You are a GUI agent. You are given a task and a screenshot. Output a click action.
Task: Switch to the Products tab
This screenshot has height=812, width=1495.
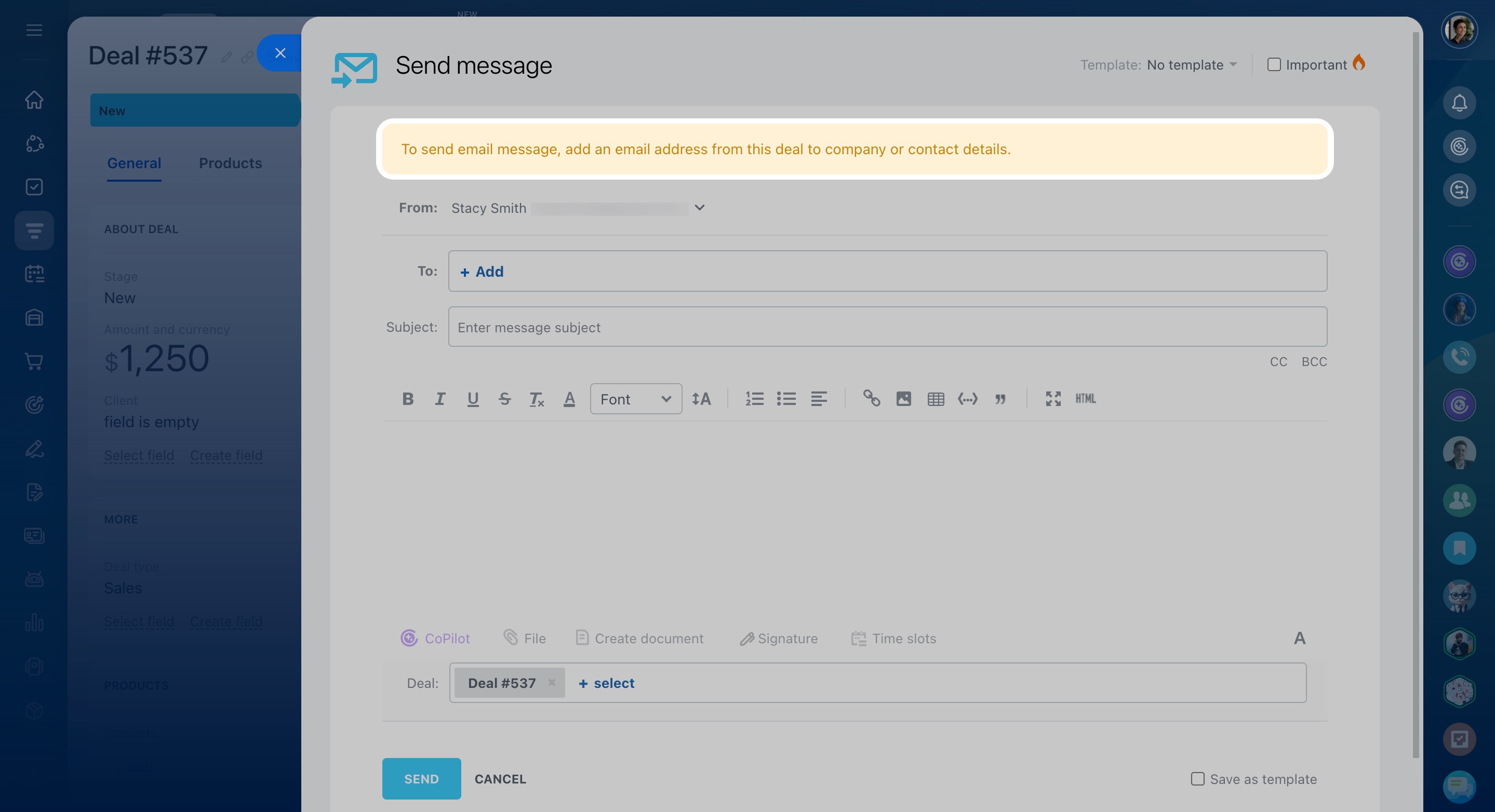[231, 163]
